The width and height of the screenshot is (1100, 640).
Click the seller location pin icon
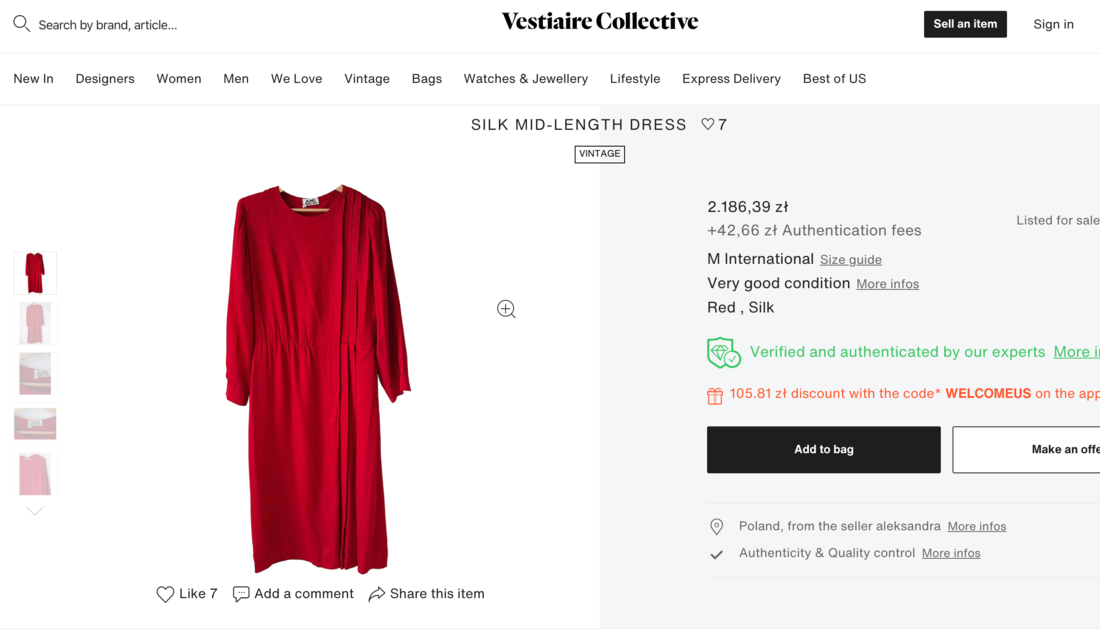(x=717, y=527)
